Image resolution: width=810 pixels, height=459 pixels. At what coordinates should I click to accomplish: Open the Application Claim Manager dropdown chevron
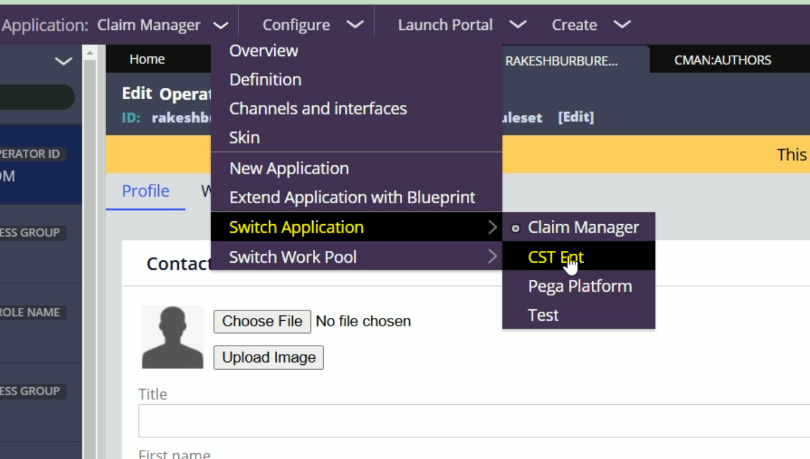coord(221,25)
